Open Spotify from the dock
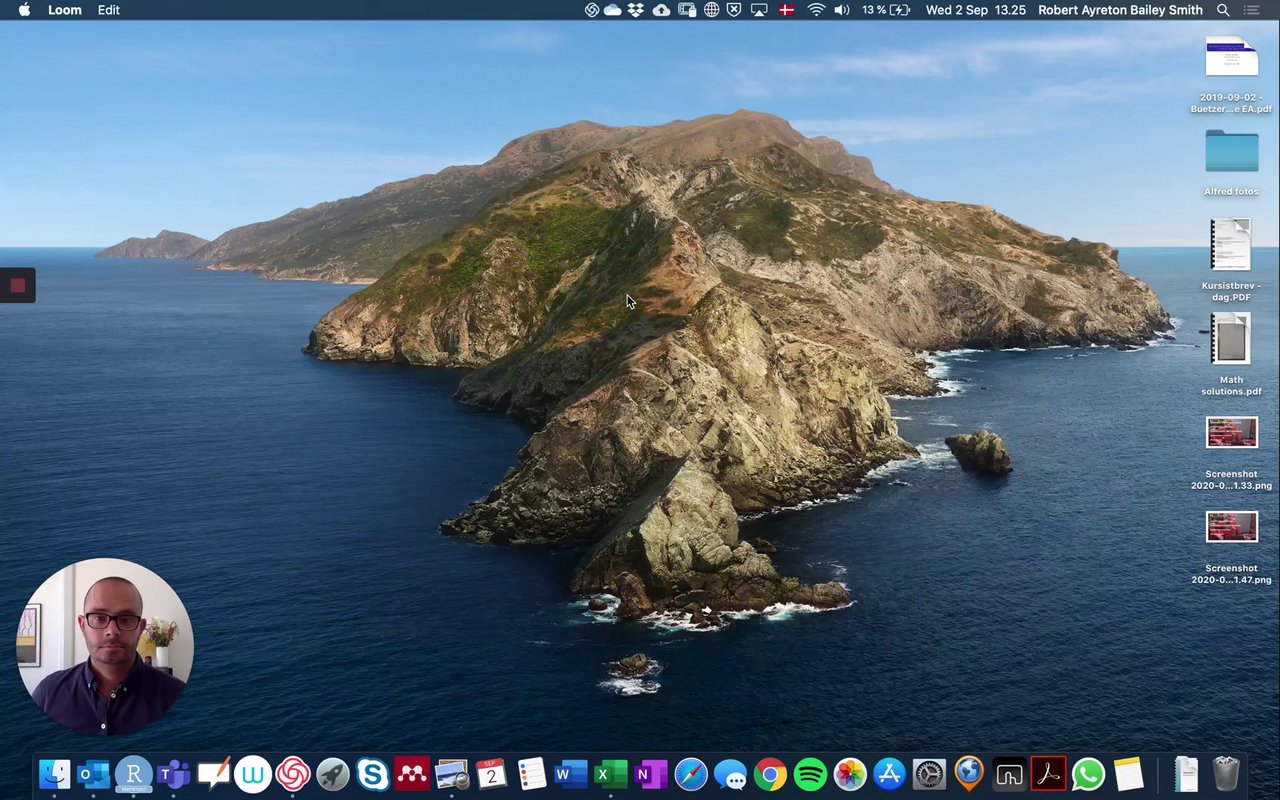This screenshot has width=1280, height=800. click(x=810, y=774)
